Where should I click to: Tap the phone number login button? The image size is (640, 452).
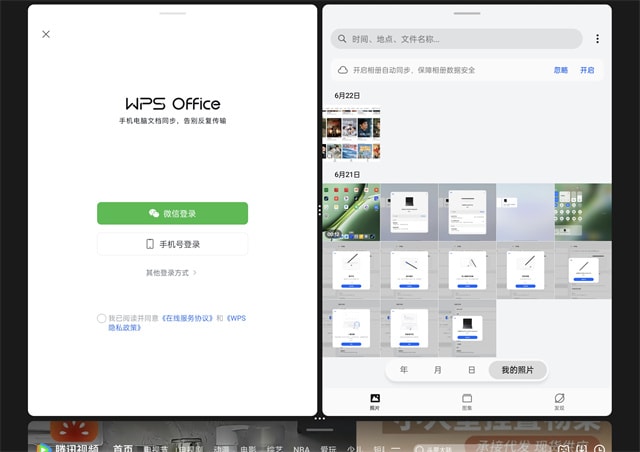click(172, 244)
